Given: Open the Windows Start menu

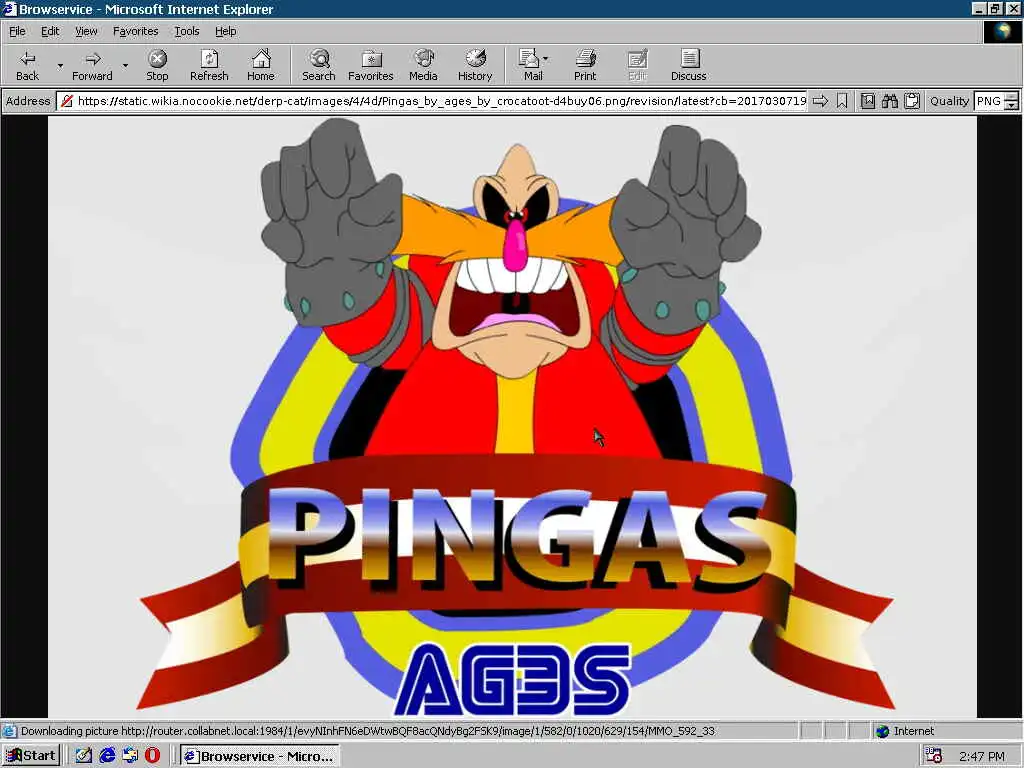Looking at the screenshot, I should tap(31, 756).
